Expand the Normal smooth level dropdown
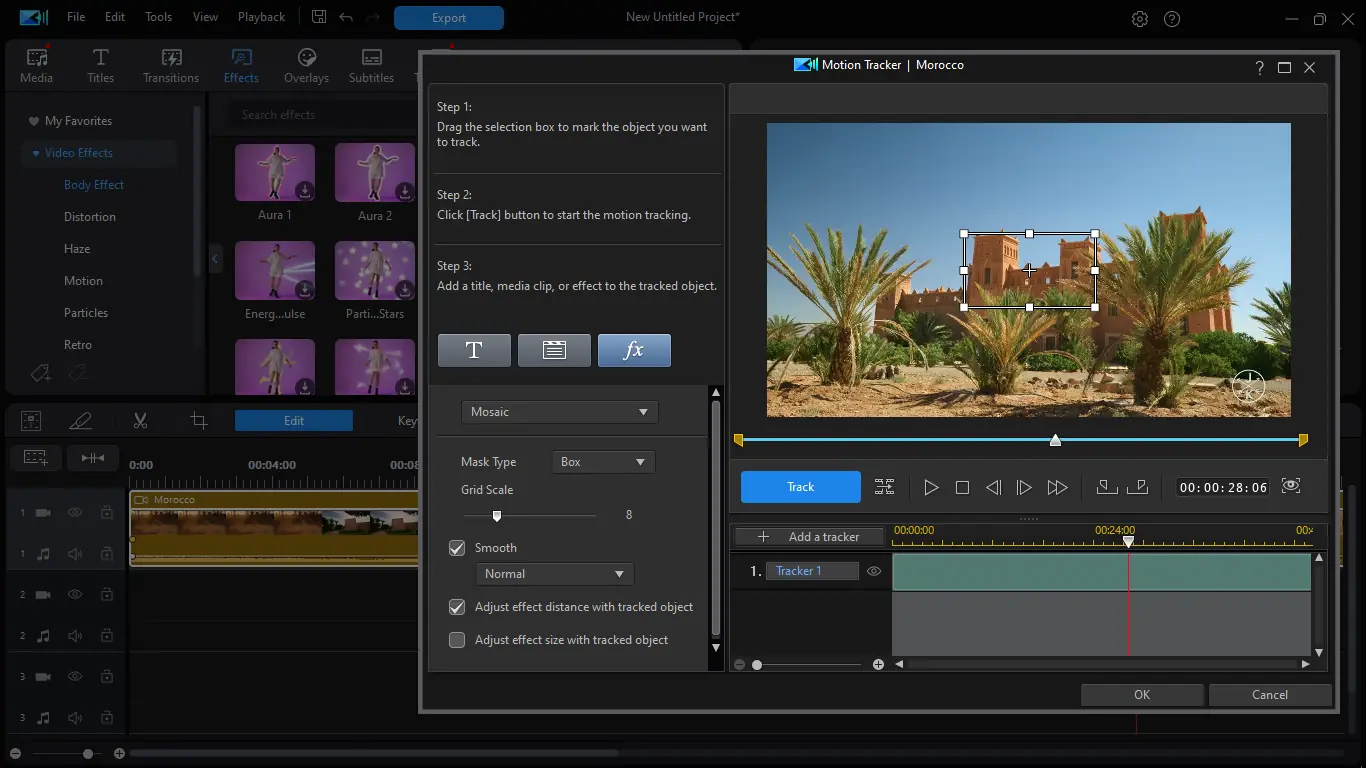Image resolution: width=1366 pixels, height=768 pixels. click(x=554, y=574)
